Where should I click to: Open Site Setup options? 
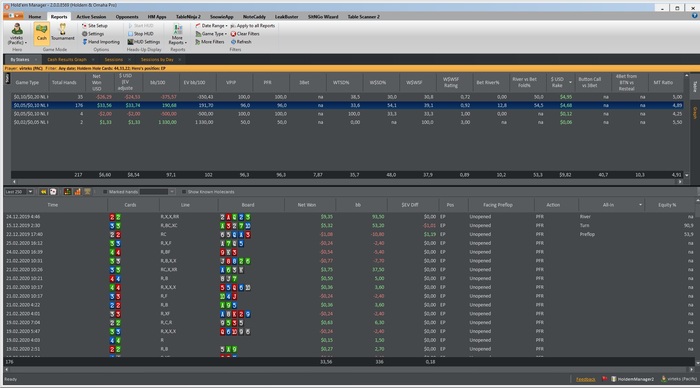pyautogui.click(x=95, y=26)
